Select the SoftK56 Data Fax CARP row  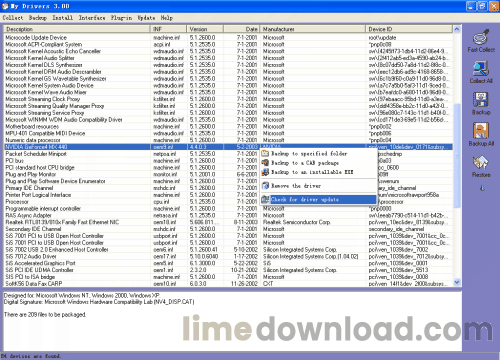pos(228,284)
